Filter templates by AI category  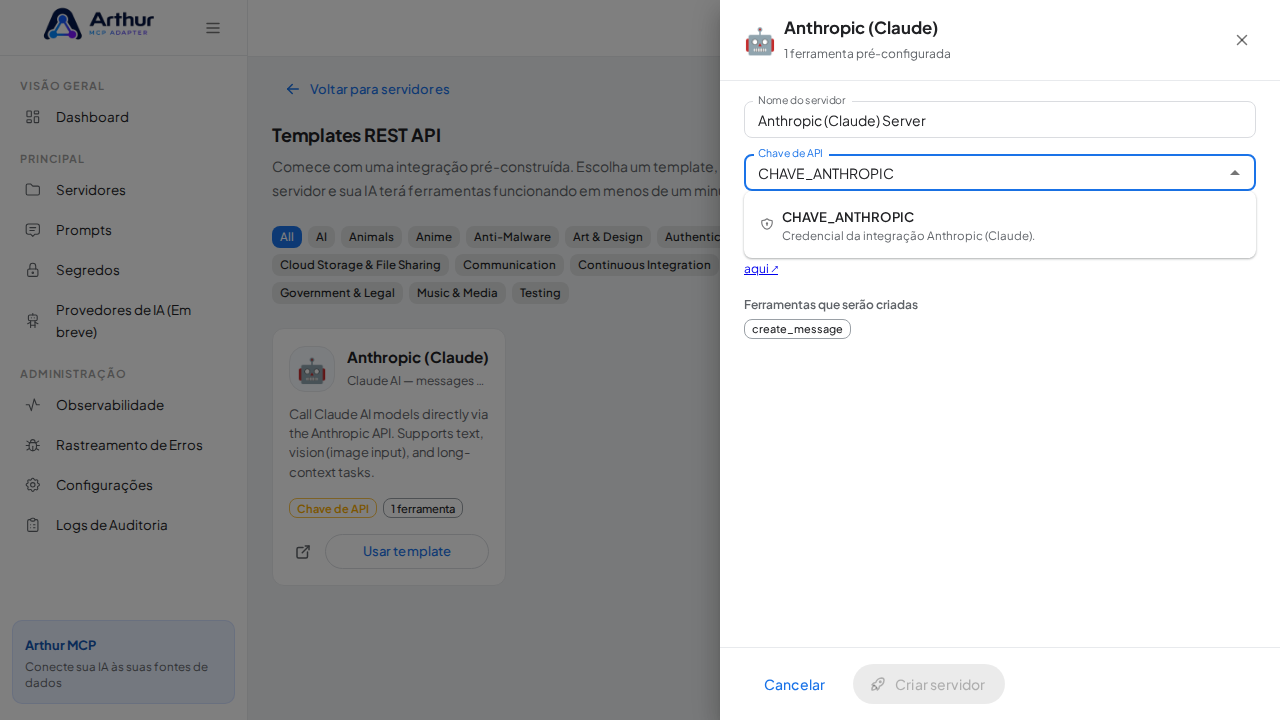(321, 237)
